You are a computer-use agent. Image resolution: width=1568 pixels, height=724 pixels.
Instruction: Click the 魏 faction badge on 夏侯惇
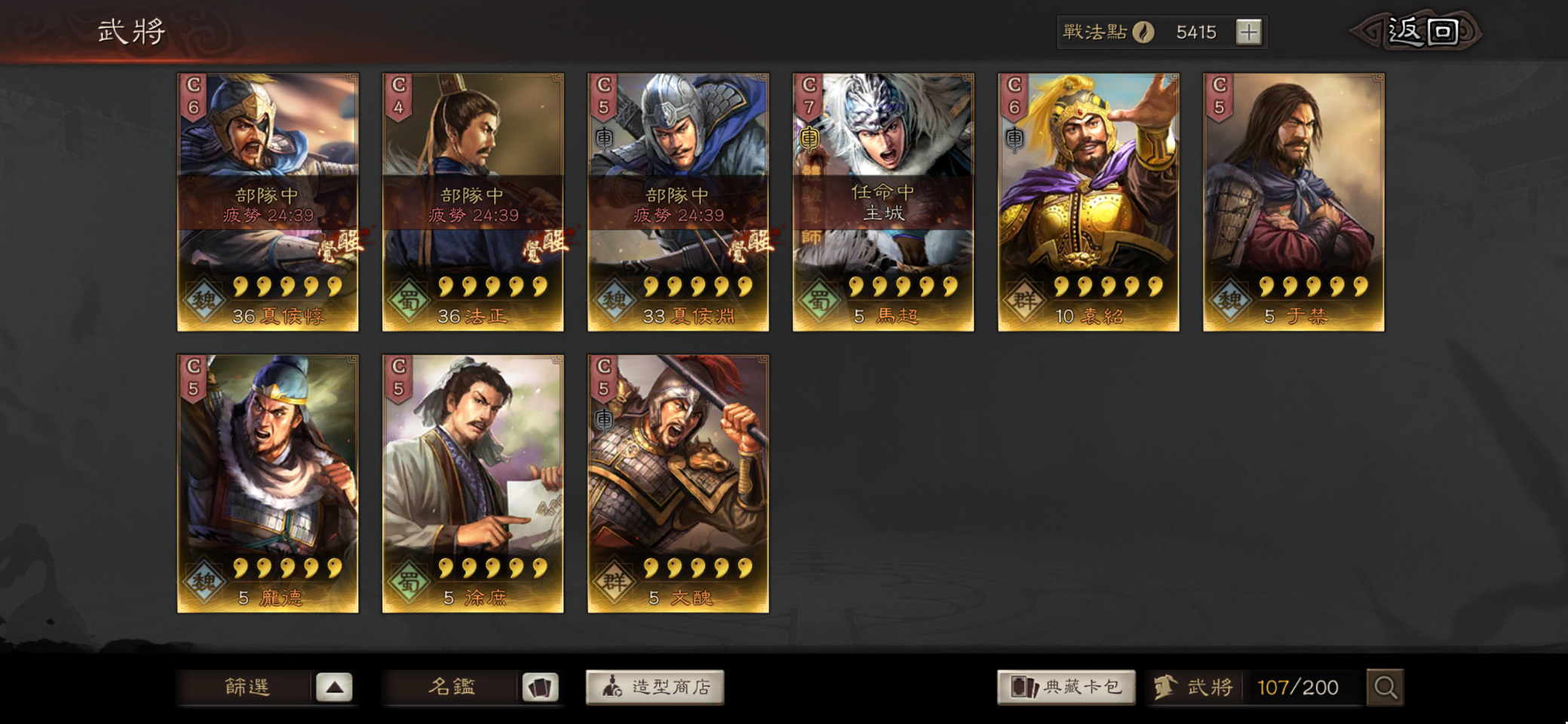coord(204,301)
